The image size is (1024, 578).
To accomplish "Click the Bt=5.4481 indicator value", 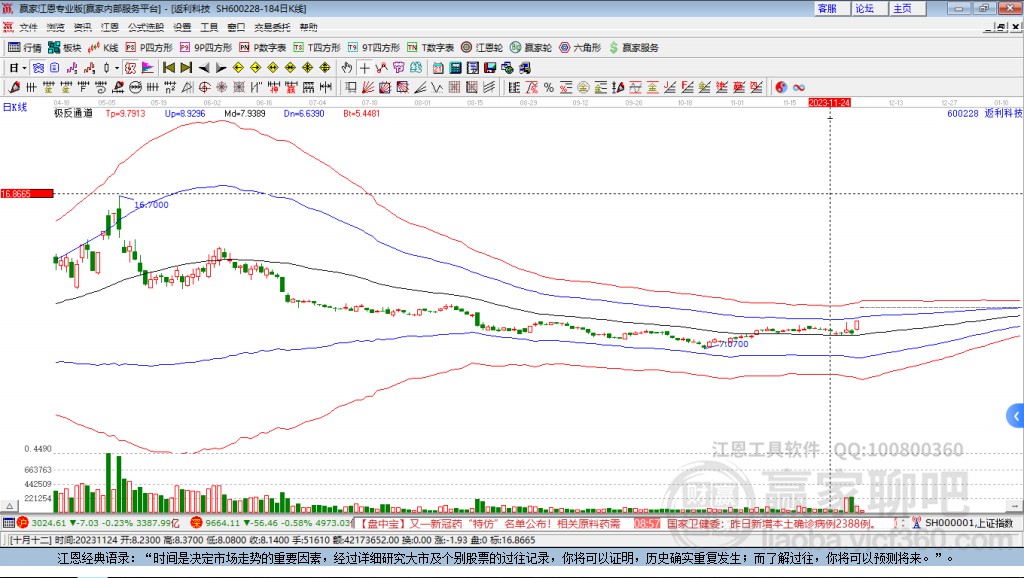I will point(362,114).
